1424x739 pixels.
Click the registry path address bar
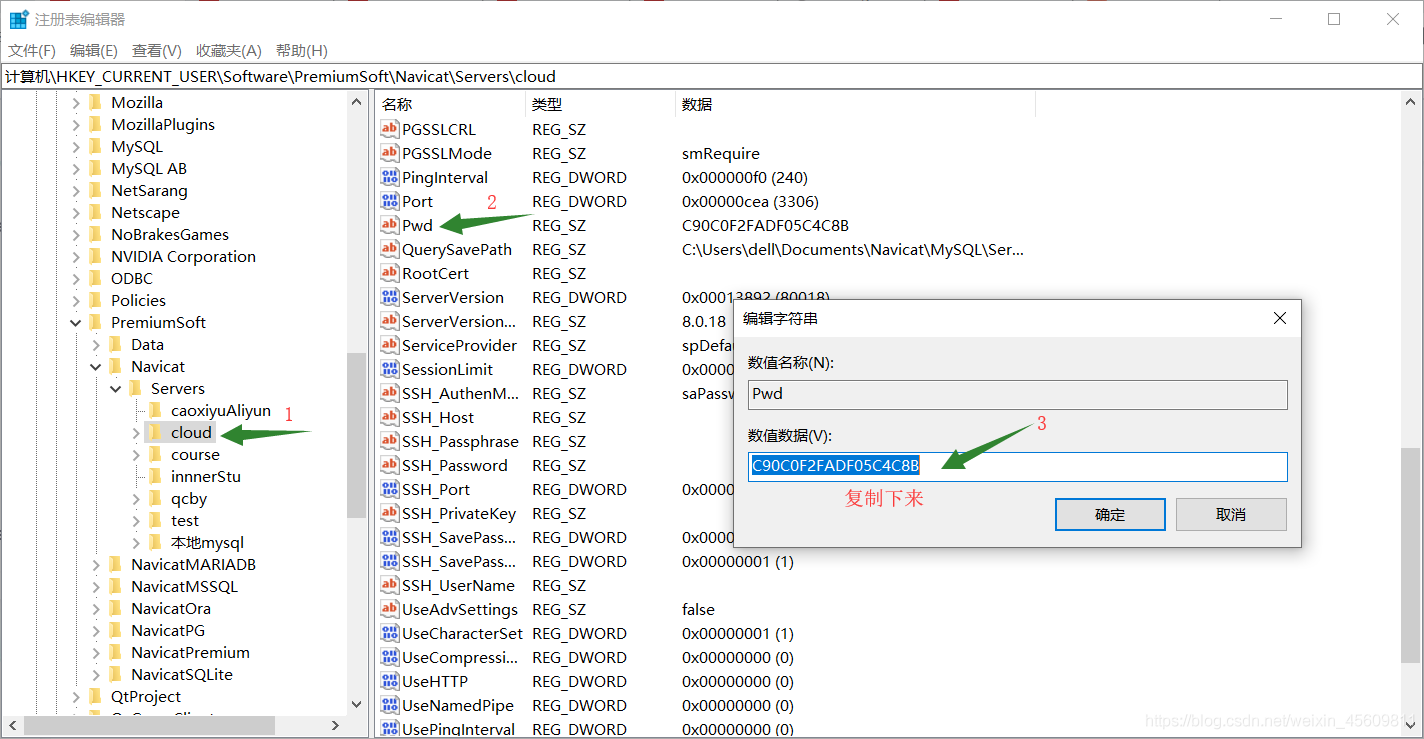click(x=711, y=76)
